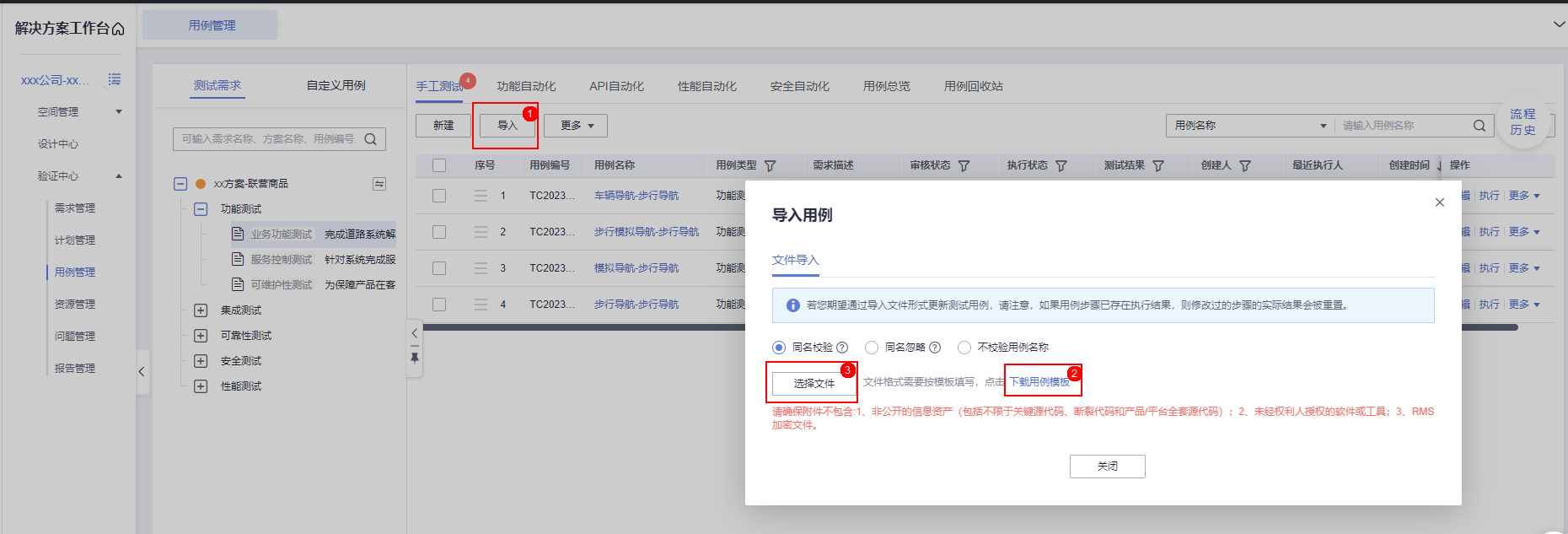Screen dimensions: 1568x534
Task: Open the 流程历史 floating button
Action: tap(1522, 122)
